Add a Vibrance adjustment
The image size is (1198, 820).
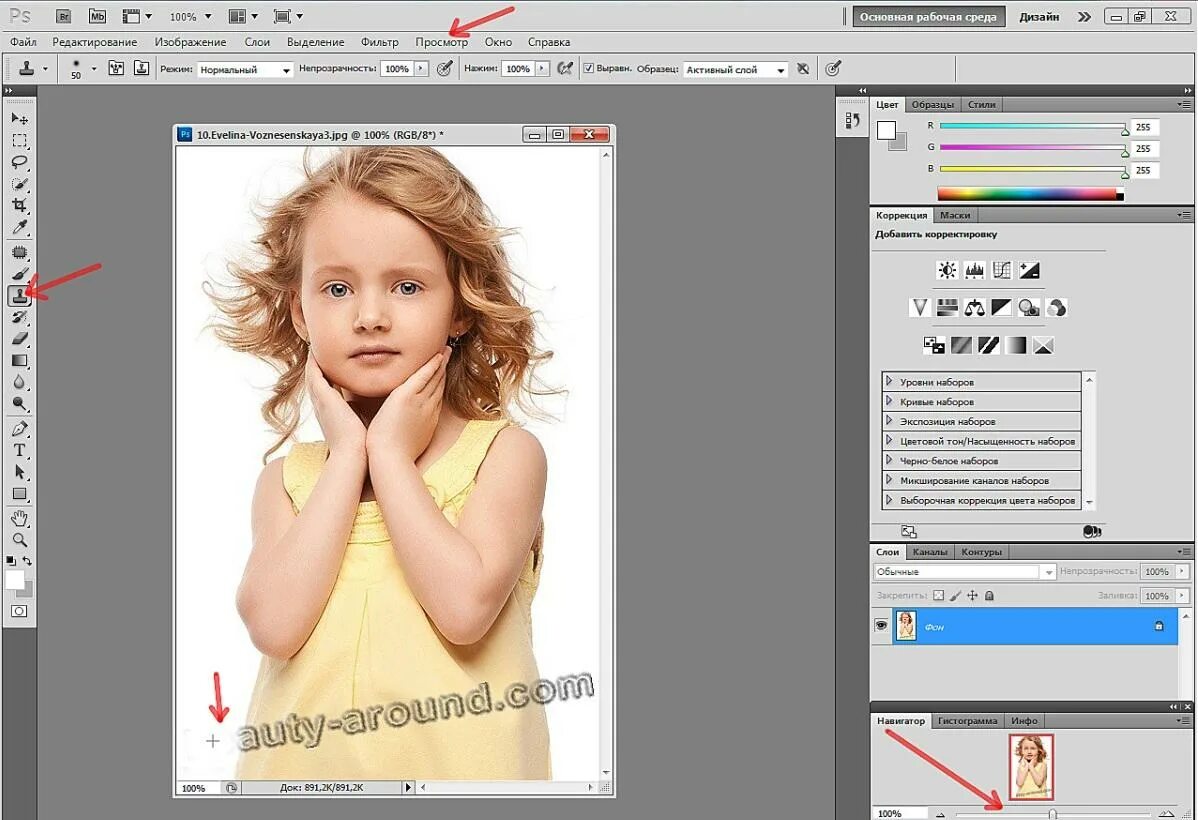[x=919, y=307]
